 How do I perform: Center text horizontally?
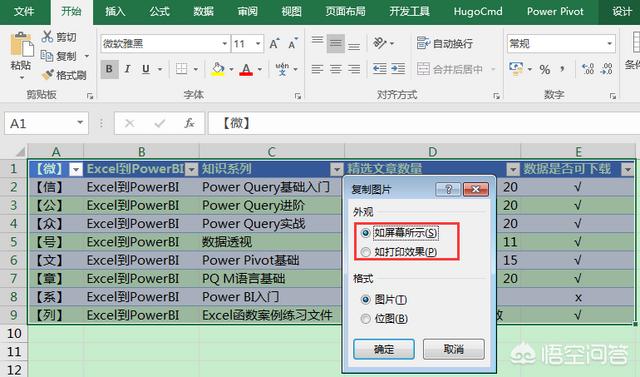pos(336,69)
